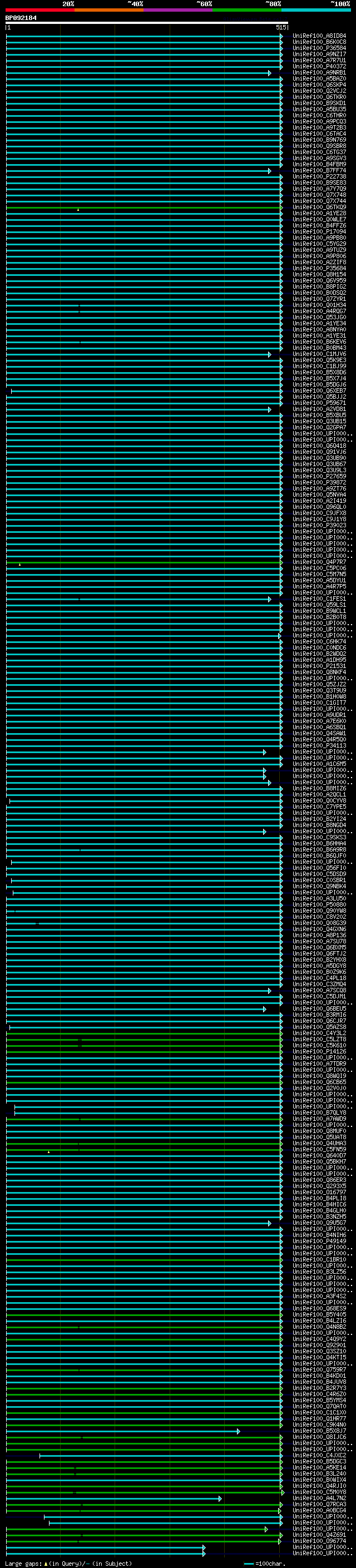Open hit UniRef100_A8ID84
Image resolution: width=356 pixels, height=1568 pixels.
point(319,36)
